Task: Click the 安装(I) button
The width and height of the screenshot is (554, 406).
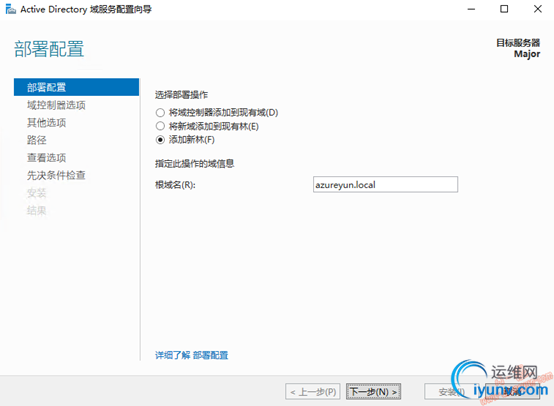Action: (451, 392)
